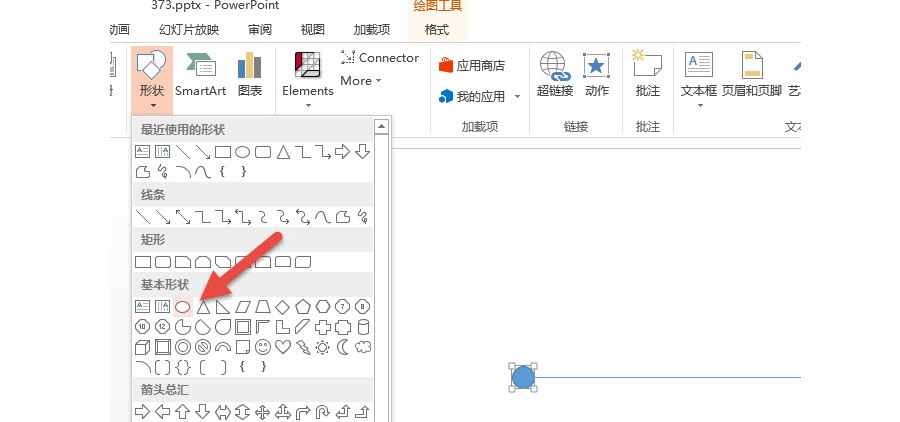This screenshot has height=422, width=900.
Task: Open the More dropdown menu
Action: 360,80
